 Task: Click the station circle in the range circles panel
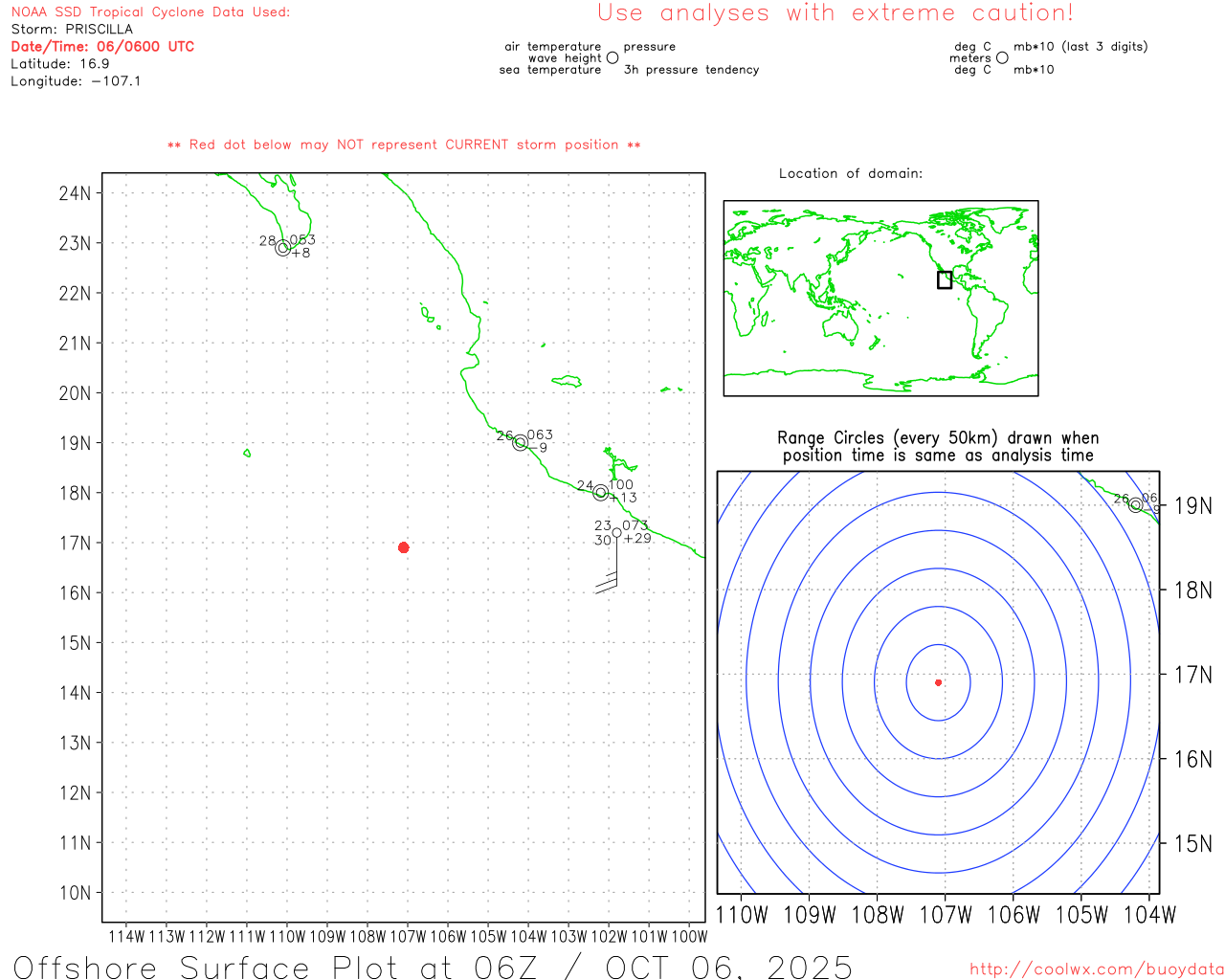click(1136, 505)
